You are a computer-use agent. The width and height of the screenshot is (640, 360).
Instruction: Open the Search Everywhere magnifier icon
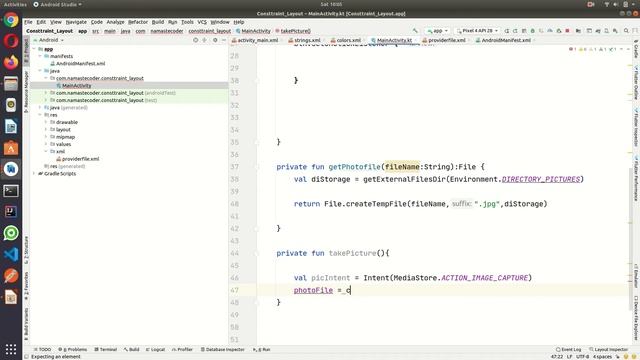[x=626, y=31]
